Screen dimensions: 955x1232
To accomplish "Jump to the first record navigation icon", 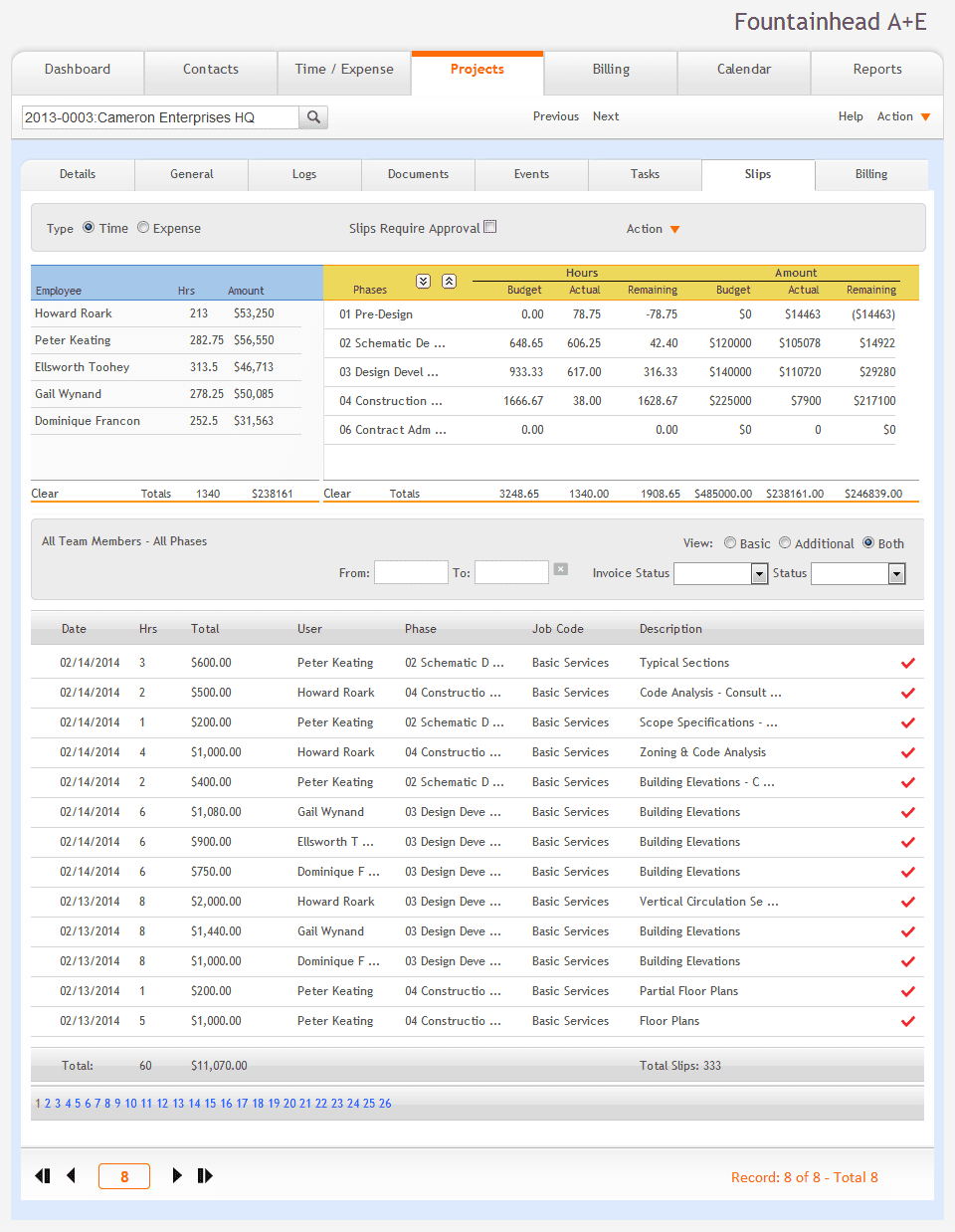I will 42,1175.
